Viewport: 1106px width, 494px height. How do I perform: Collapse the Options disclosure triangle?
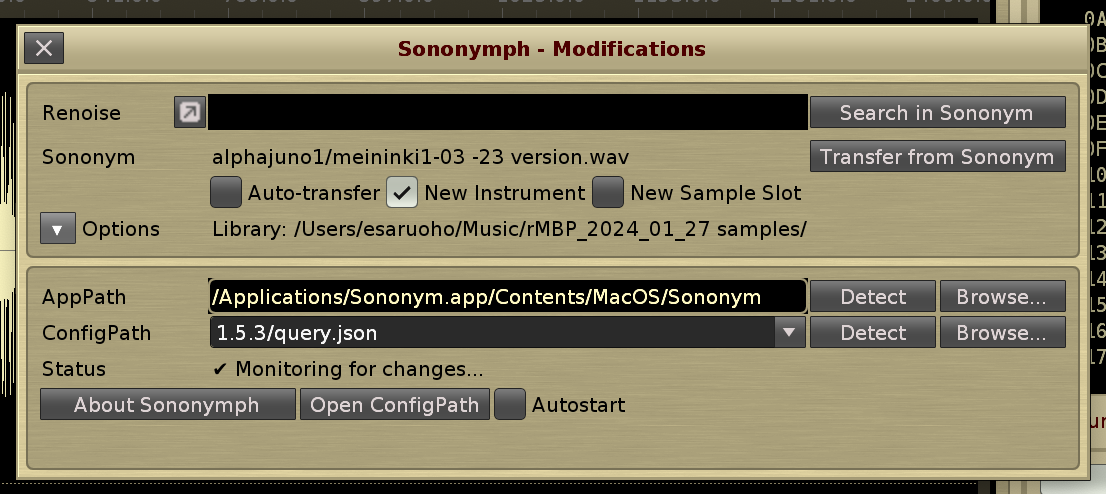(x=57, y=229)
